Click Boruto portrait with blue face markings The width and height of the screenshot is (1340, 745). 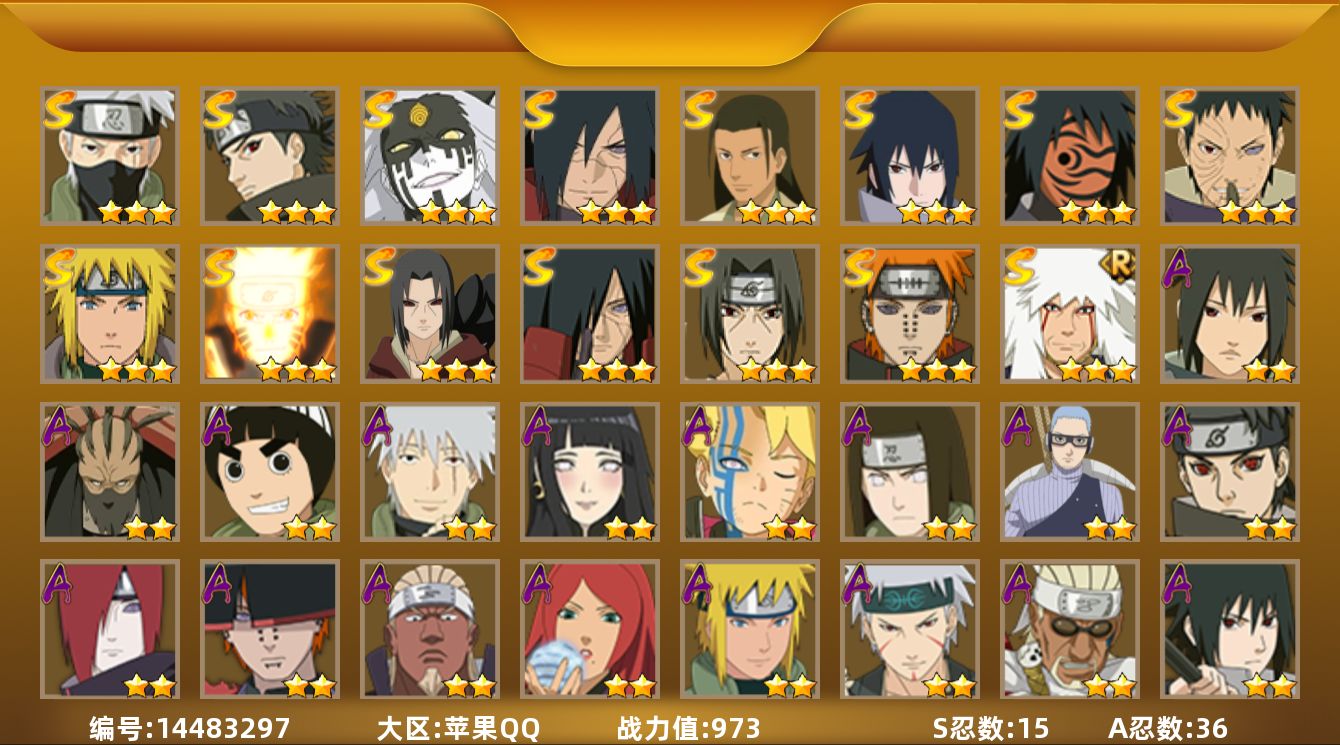click(x=750, y=472)
